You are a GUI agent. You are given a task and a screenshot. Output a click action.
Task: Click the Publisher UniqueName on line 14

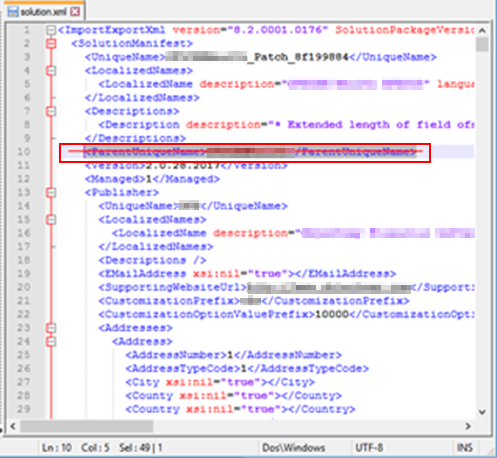tap(193, 206)
